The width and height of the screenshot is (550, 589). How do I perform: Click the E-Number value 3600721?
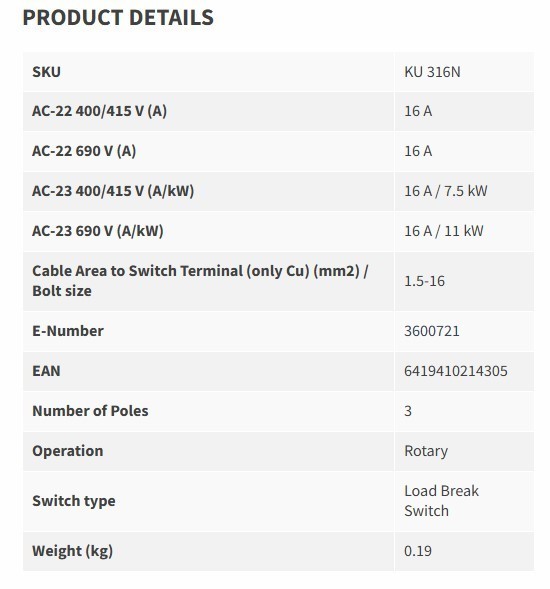tap(432, 331)
